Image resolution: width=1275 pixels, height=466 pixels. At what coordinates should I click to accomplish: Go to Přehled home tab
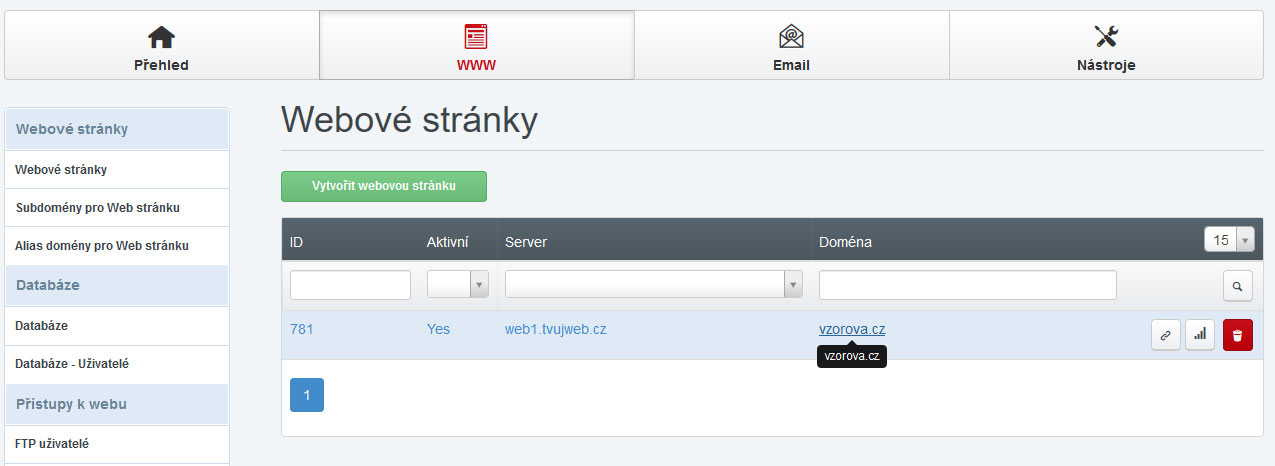pyautogui.click(x=161, y=46)
